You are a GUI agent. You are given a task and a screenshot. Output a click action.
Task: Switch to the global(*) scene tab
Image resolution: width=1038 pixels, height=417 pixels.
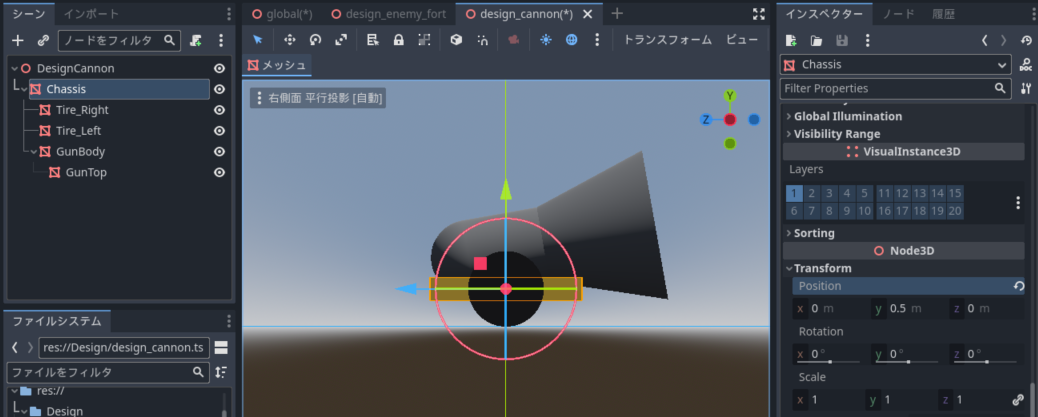pyautogui.click(x=282, y=13)
